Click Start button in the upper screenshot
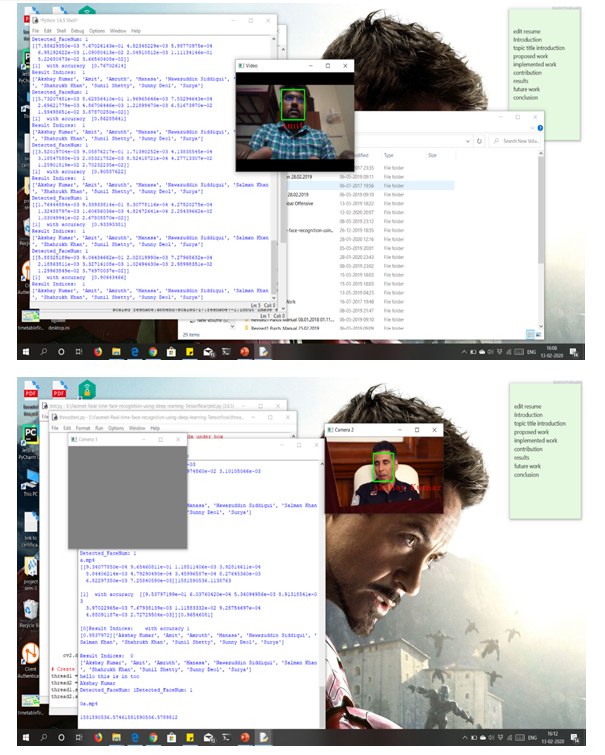This screenshot has width=605, height=755. pyautogui.click(x=26, y=352)
